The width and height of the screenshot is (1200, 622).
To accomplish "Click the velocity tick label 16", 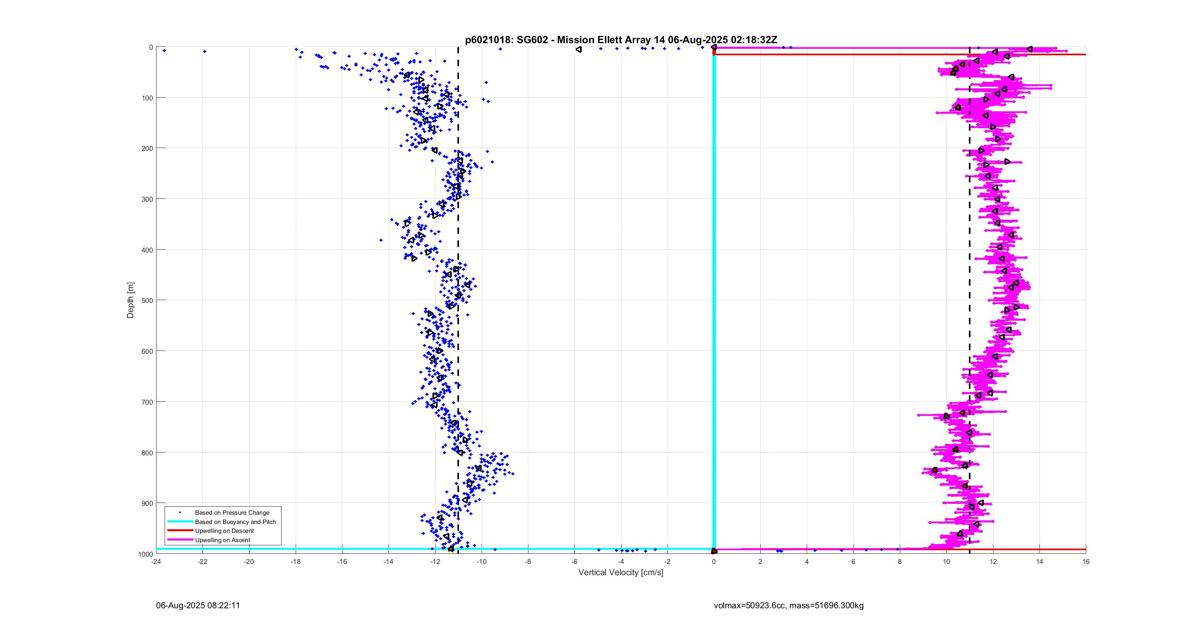I will (1086, 561).
